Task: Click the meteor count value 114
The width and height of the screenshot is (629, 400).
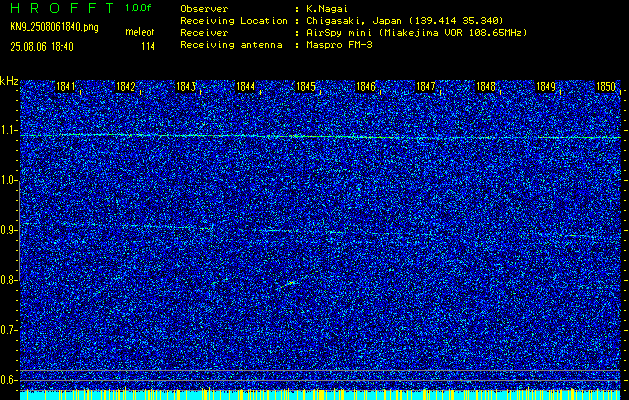Action: tap(148, 47)
